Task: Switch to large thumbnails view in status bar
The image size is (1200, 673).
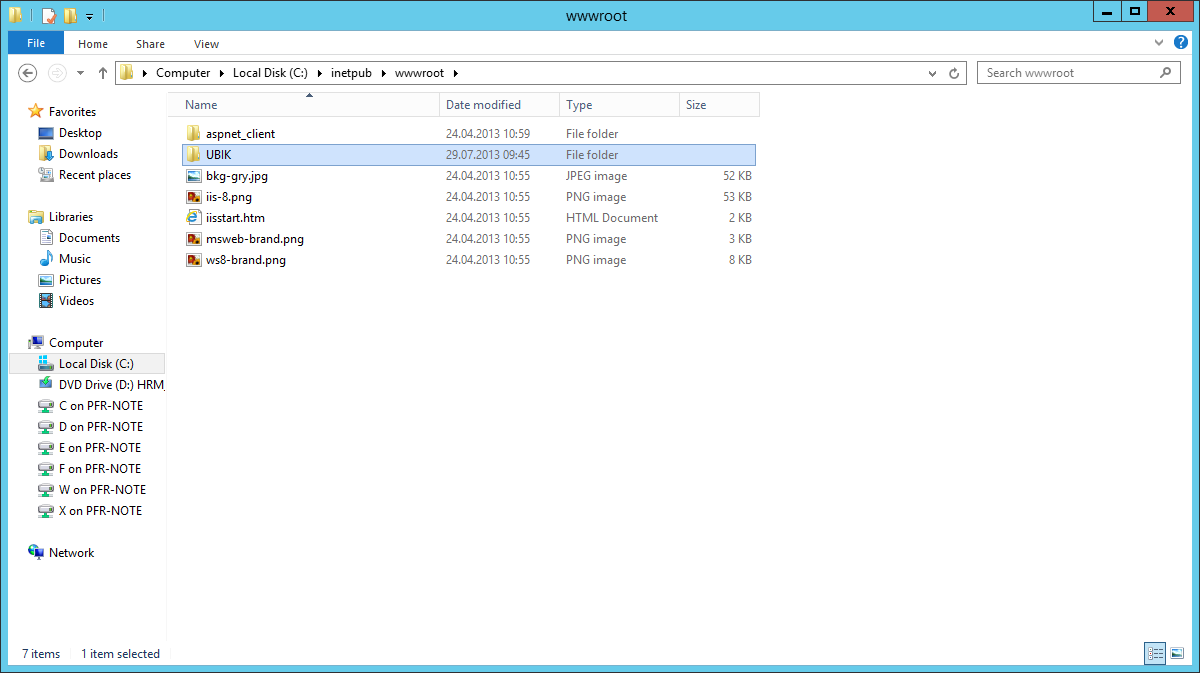Action: 1177,653
